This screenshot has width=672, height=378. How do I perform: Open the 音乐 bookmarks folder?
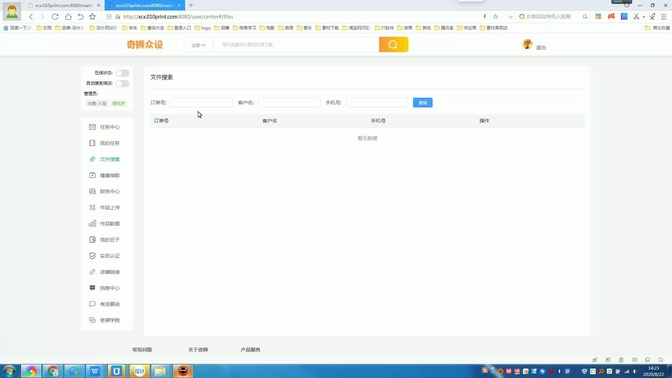[304, 28]
